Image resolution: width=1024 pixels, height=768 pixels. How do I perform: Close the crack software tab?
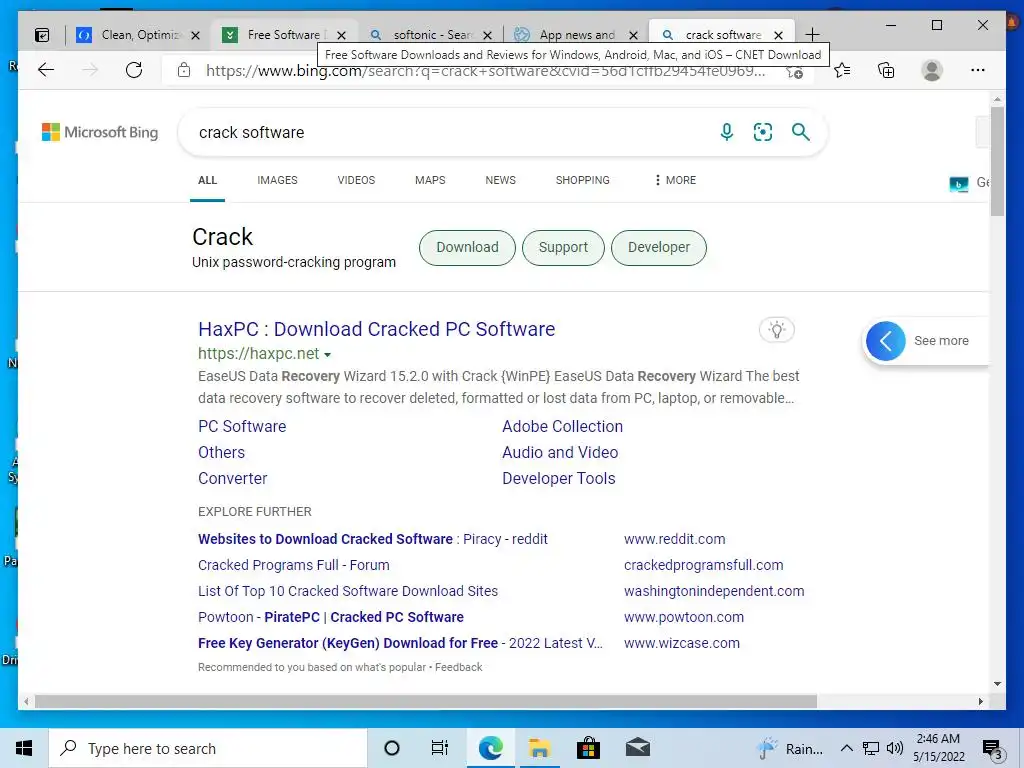[778, 35]
